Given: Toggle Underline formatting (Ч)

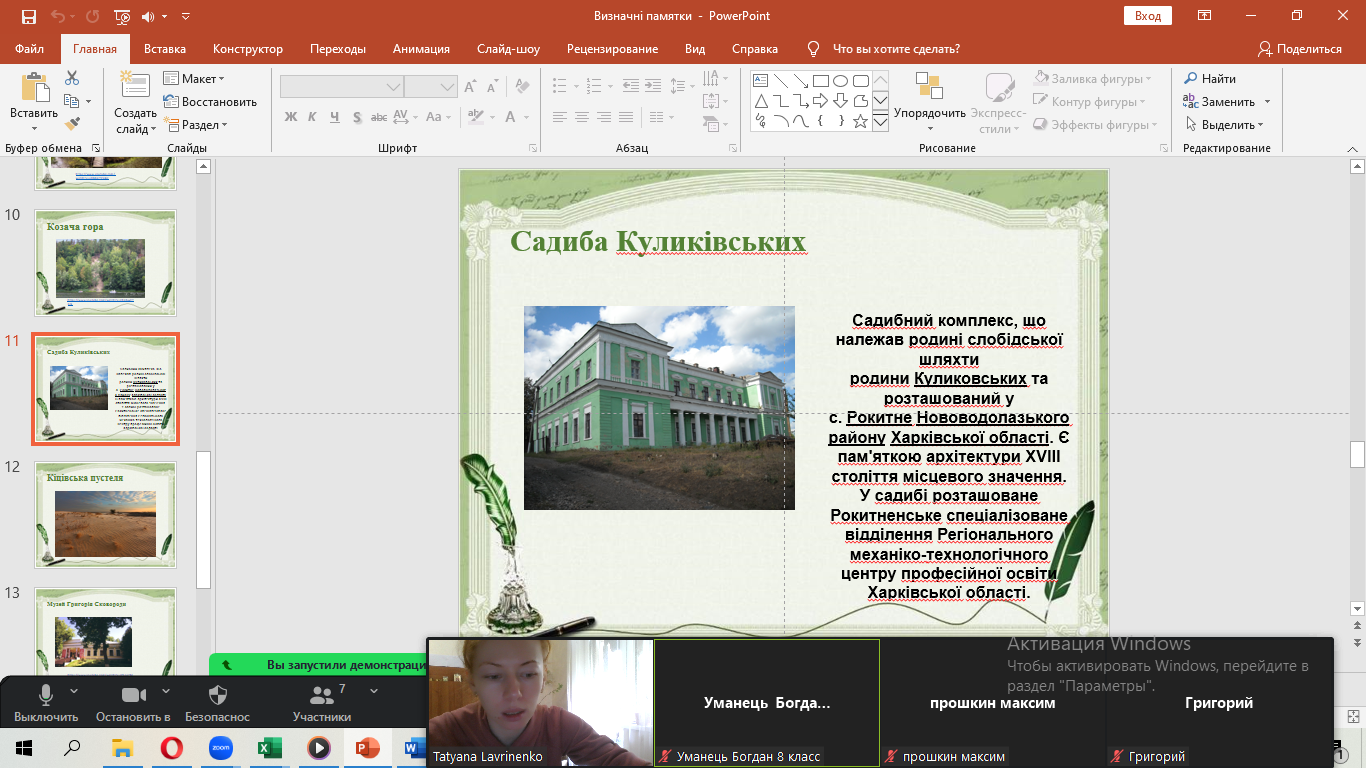Looking at the screenshot, I should coord(334,117).
